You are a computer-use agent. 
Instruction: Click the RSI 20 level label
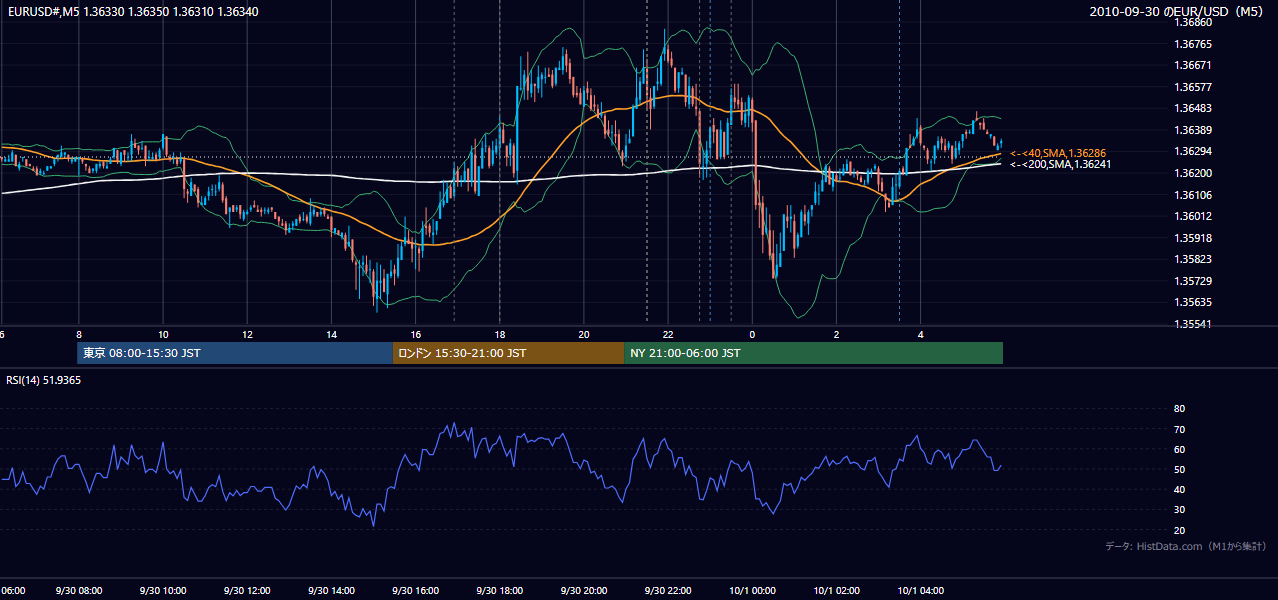(1179, 531)
